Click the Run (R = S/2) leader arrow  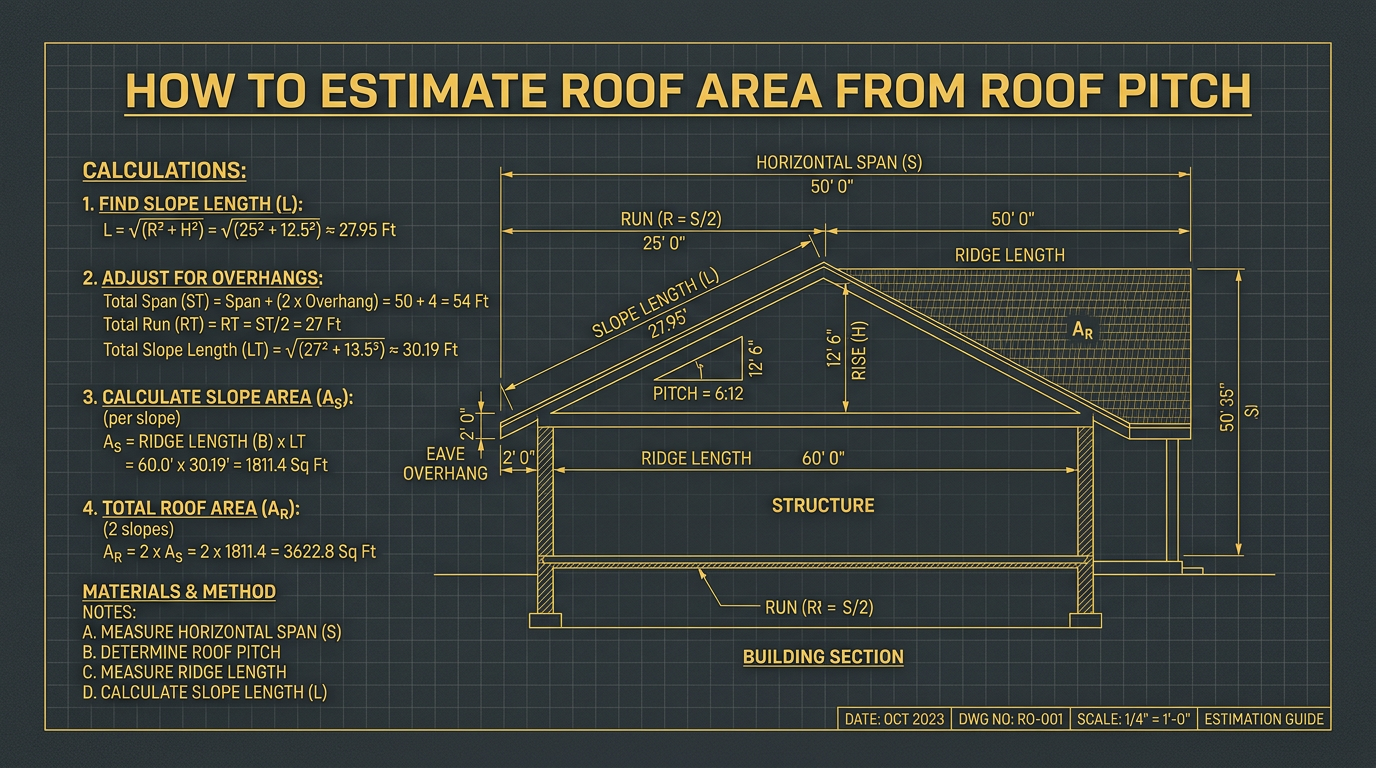[740, 590]
